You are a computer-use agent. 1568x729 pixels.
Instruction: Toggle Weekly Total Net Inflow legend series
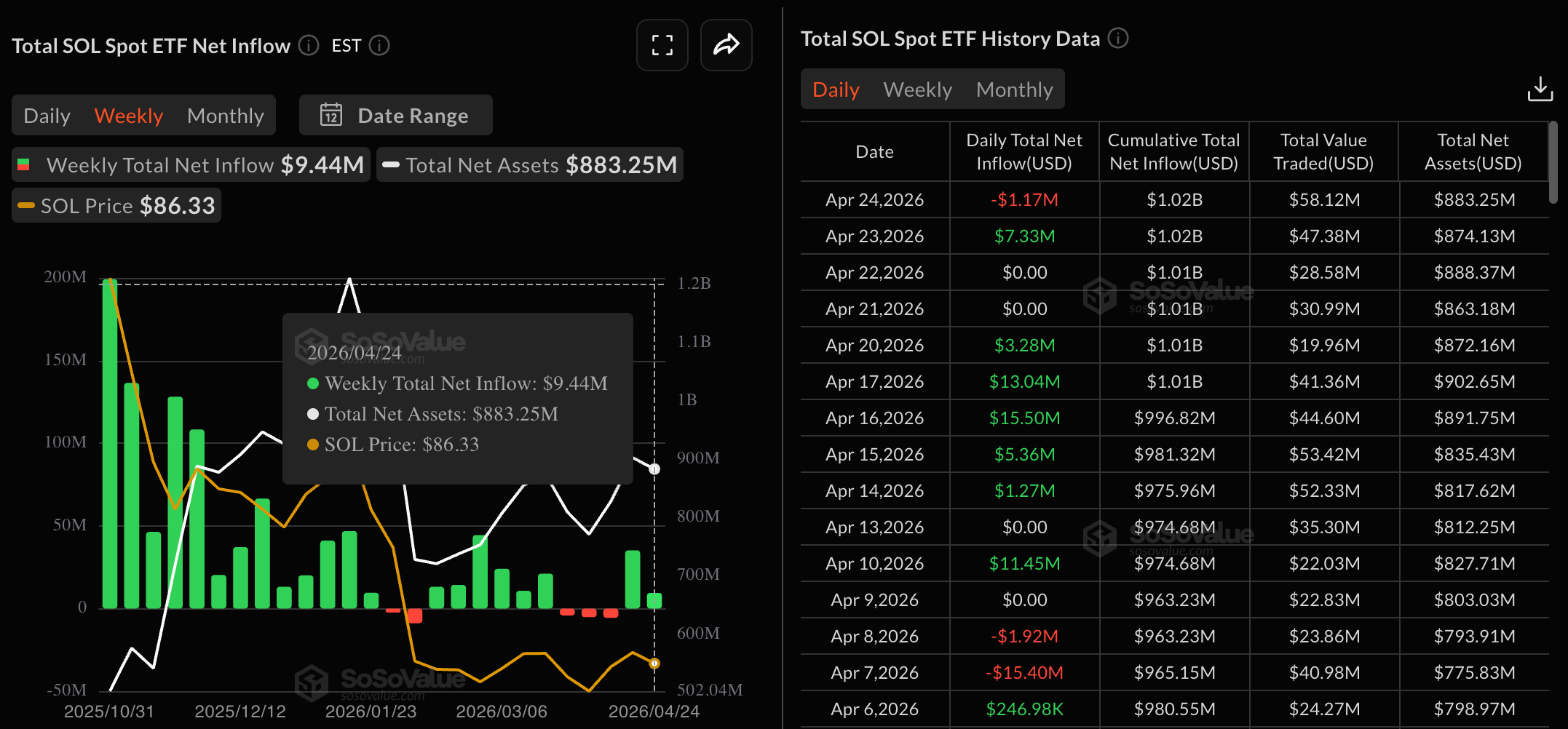(x=191, y=165)
